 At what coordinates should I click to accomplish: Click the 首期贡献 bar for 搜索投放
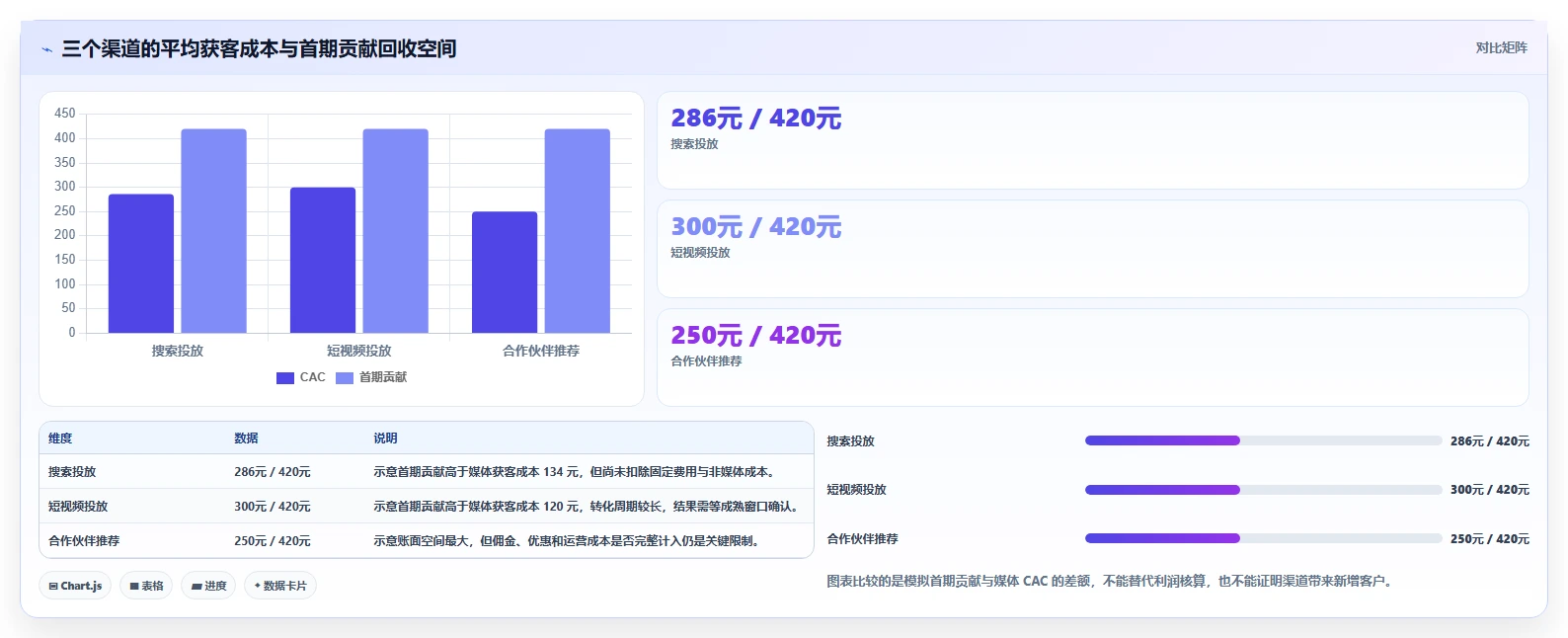[213, 231]
